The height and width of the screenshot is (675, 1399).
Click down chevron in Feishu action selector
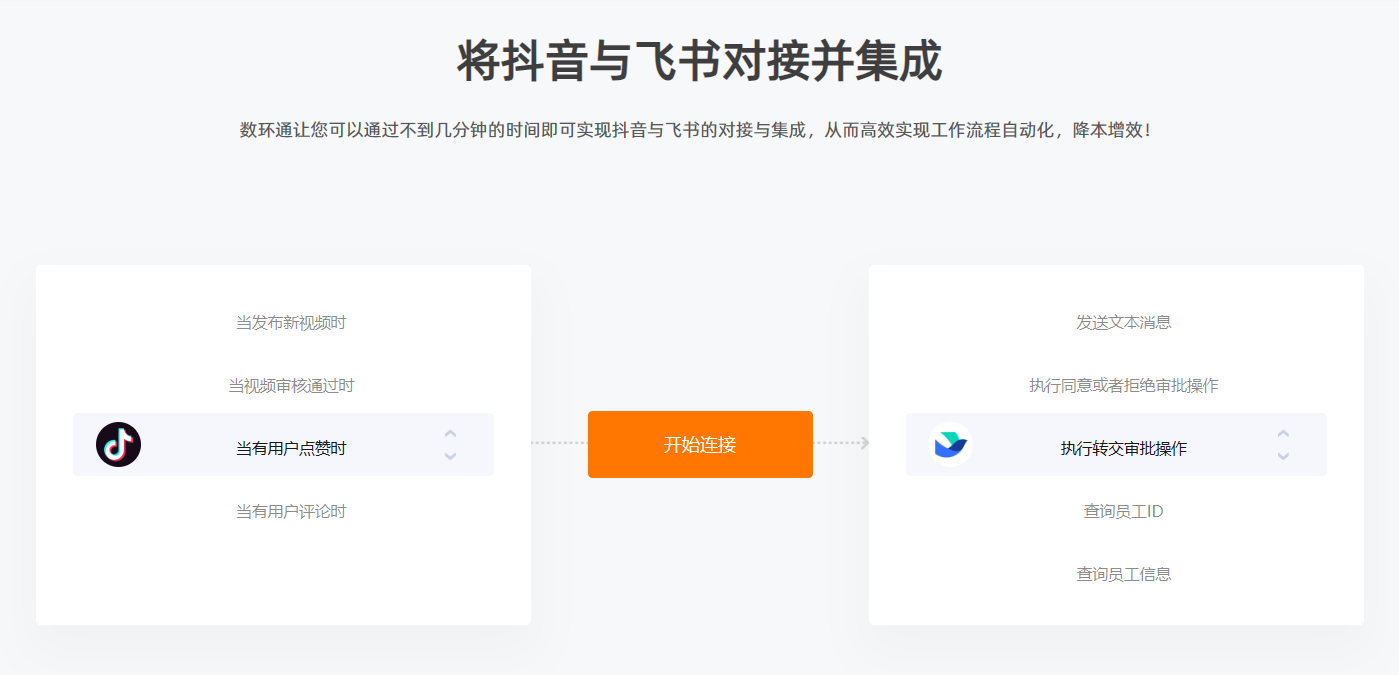[1283, 456]
